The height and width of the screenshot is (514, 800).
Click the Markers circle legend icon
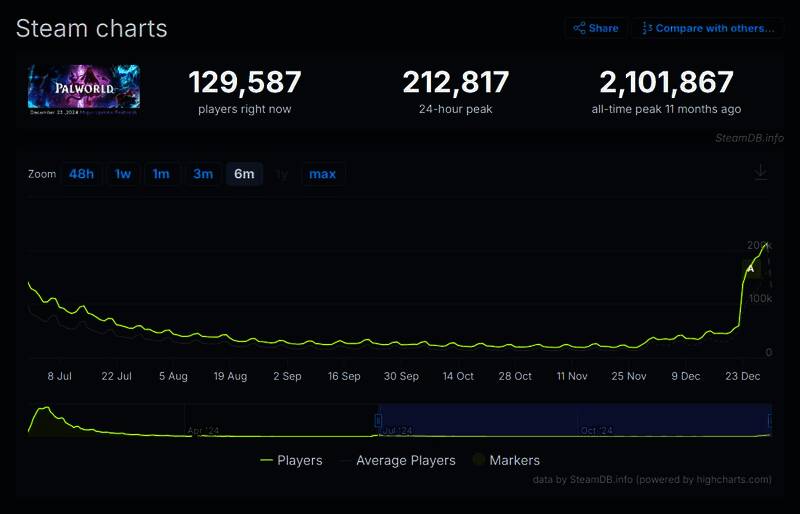click(478, 460)
